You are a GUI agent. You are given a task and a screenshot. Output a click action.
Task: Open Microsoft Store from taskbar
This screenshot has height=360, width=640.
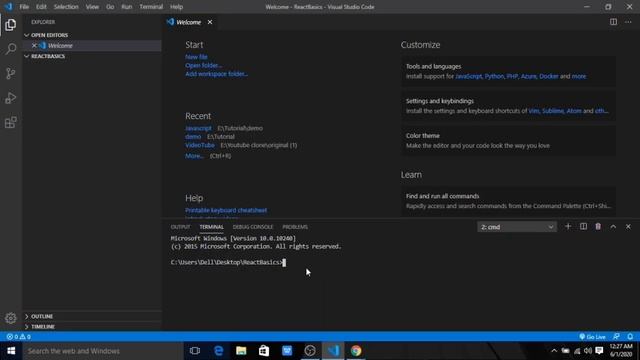[264, 351]
